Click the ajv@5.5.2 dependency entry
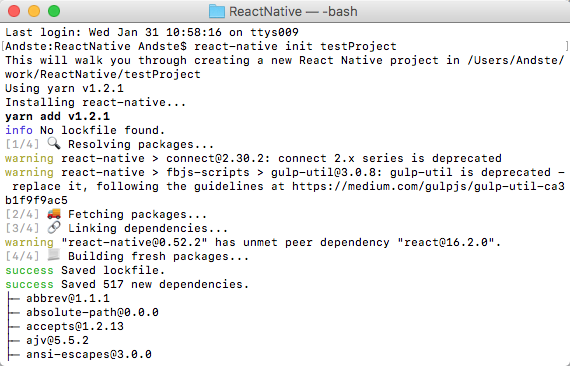 click(x=57, y=340)
